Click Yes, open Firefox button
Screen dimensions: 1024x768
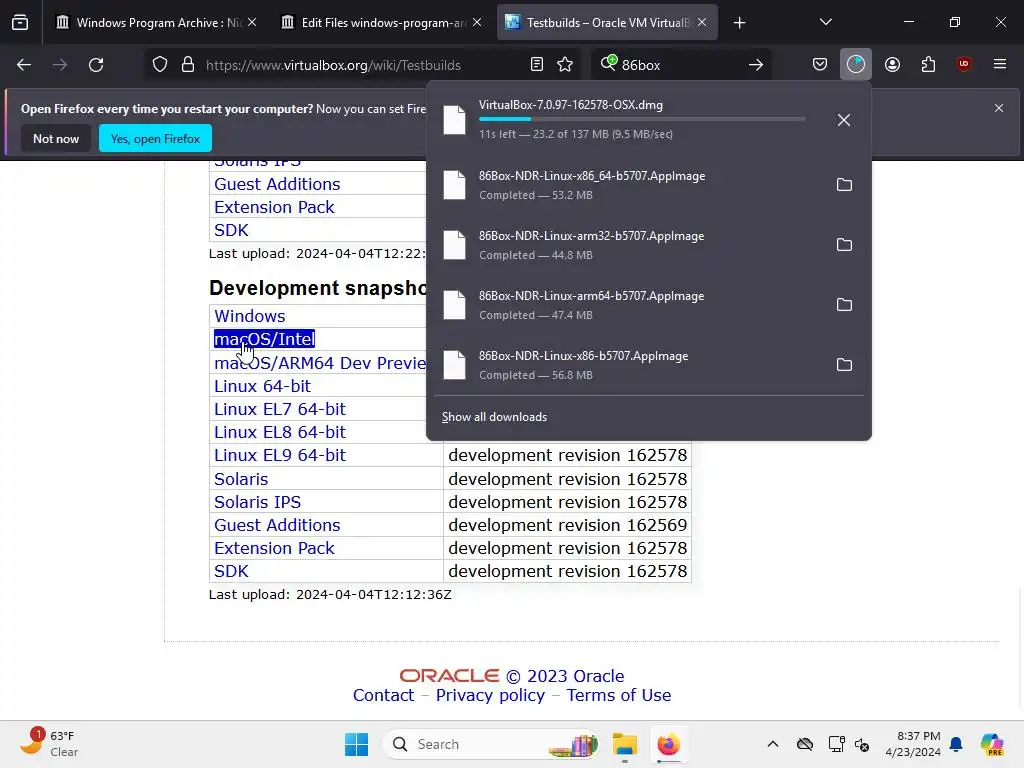point(155,138)
